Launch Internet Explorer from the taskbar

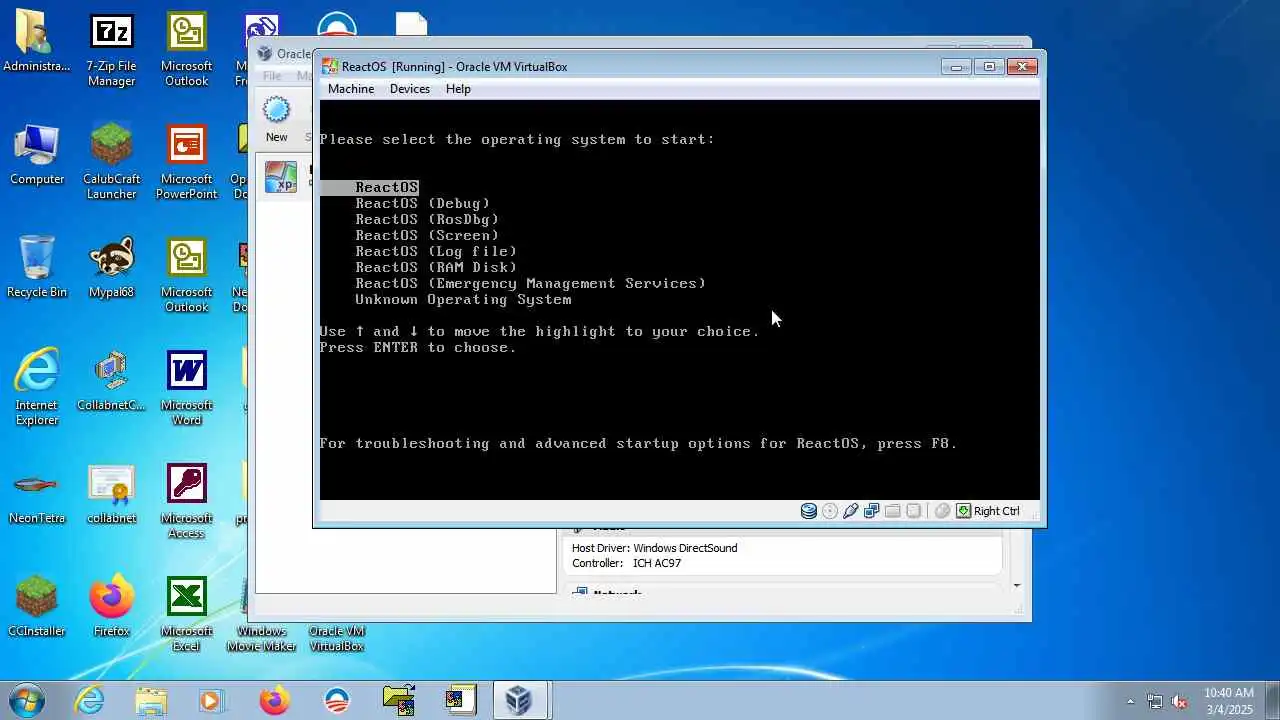(x=90, y=700)
